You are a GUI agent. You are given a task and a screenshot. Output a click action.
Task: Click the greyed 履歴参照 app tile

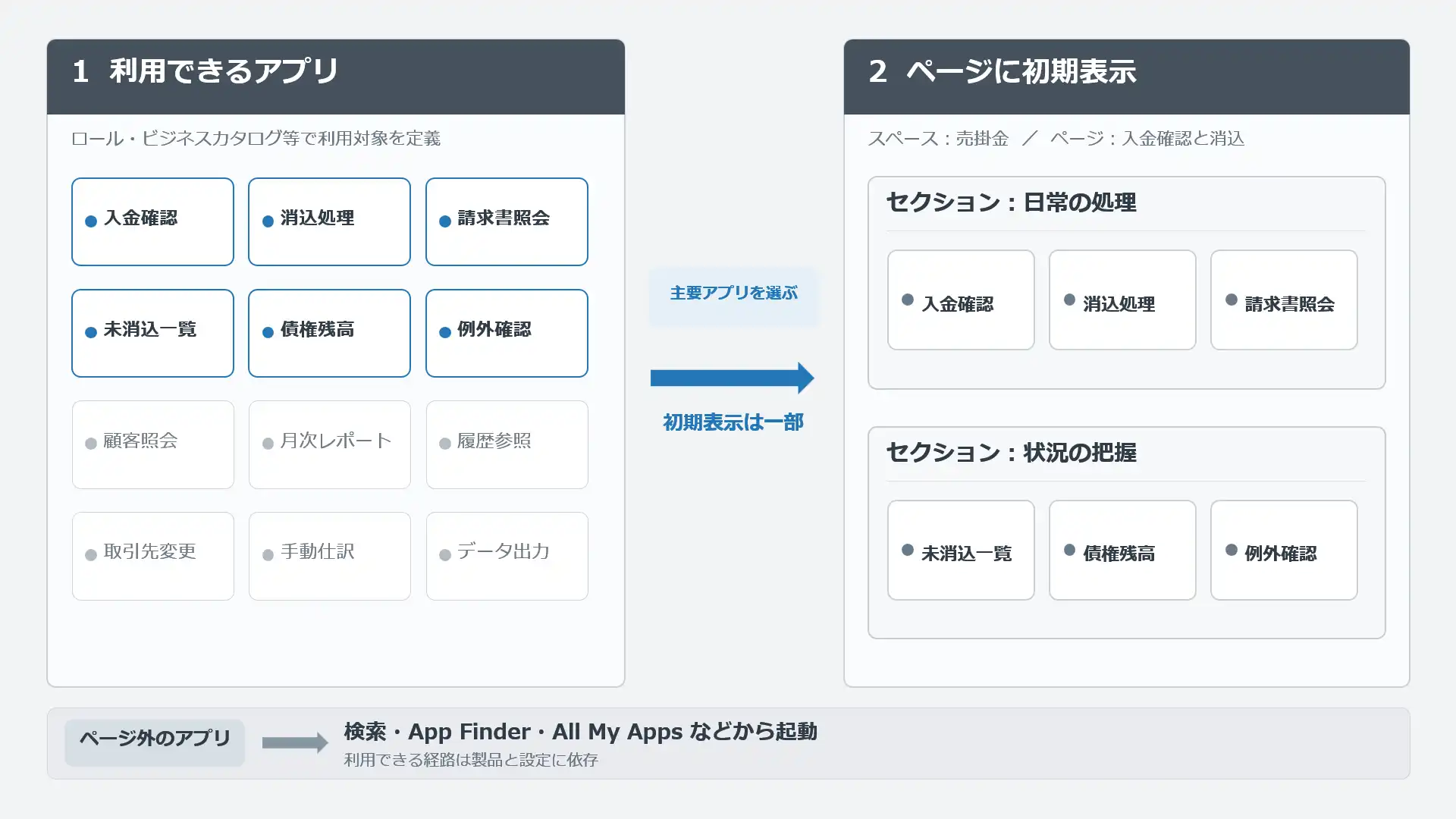507,444
